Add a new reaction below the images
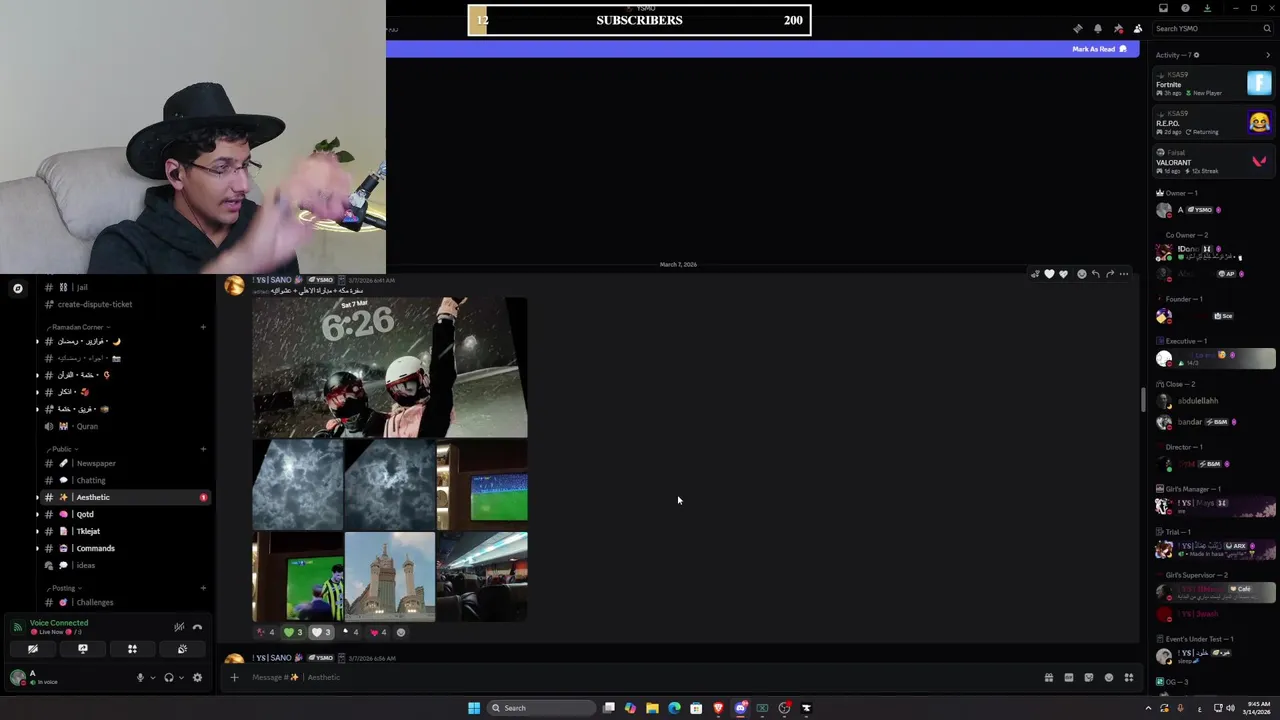The height and width of the screenshot is (720, 1280). [401, 632]
